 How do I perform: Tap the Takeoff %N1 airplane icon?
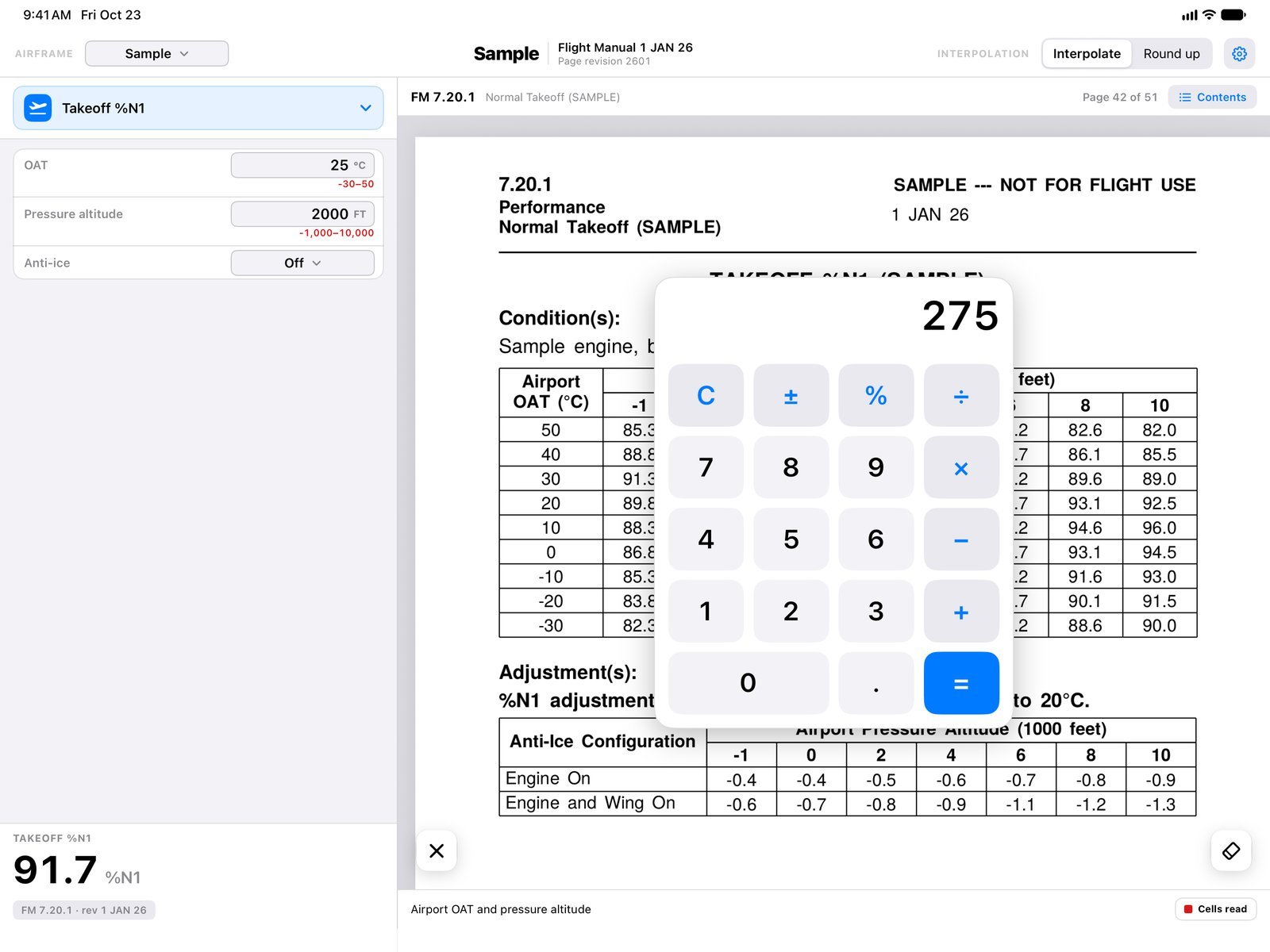37,108
